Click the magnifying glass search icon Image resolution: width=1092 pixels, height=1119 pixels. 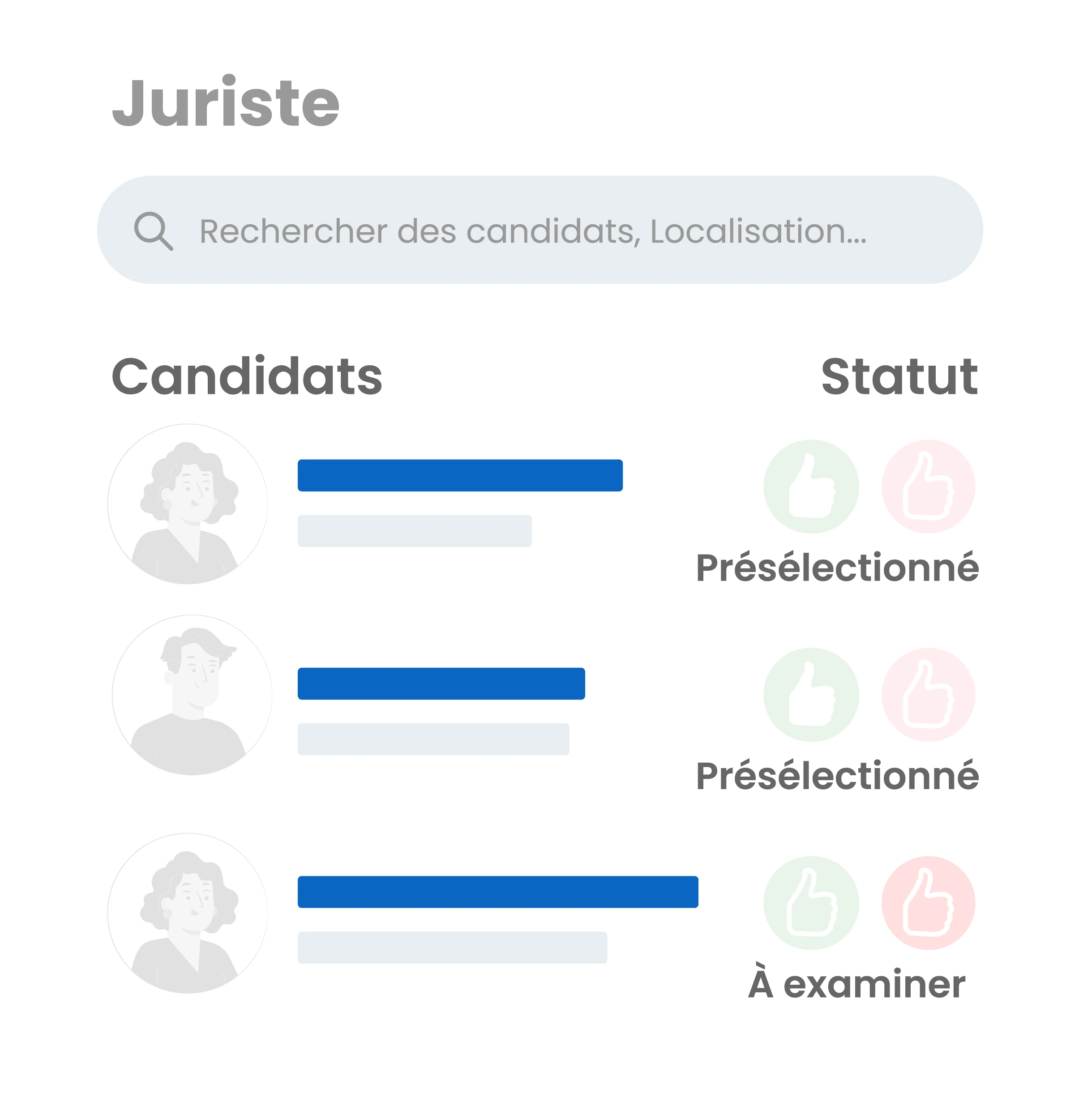153,231
